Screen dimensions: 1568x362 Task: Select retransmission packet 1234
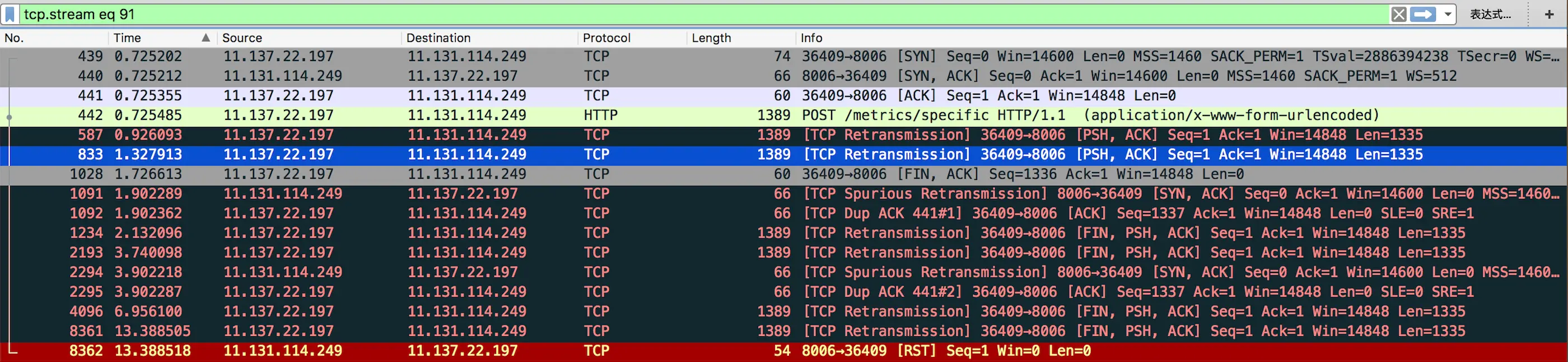(x=784, y=233)
